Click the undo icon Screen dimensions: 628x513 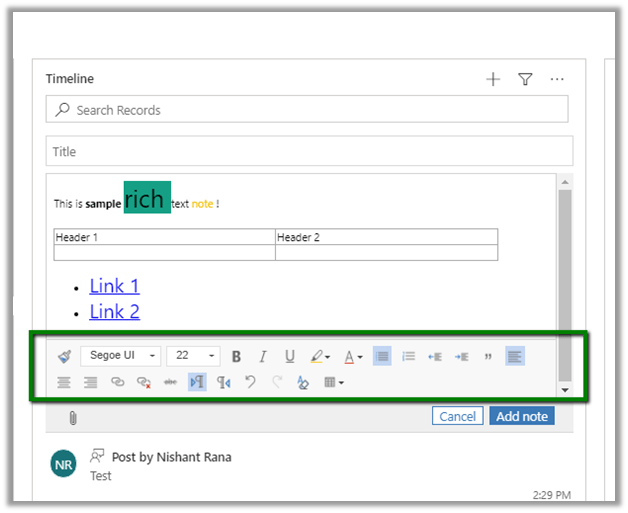point(251,382)
